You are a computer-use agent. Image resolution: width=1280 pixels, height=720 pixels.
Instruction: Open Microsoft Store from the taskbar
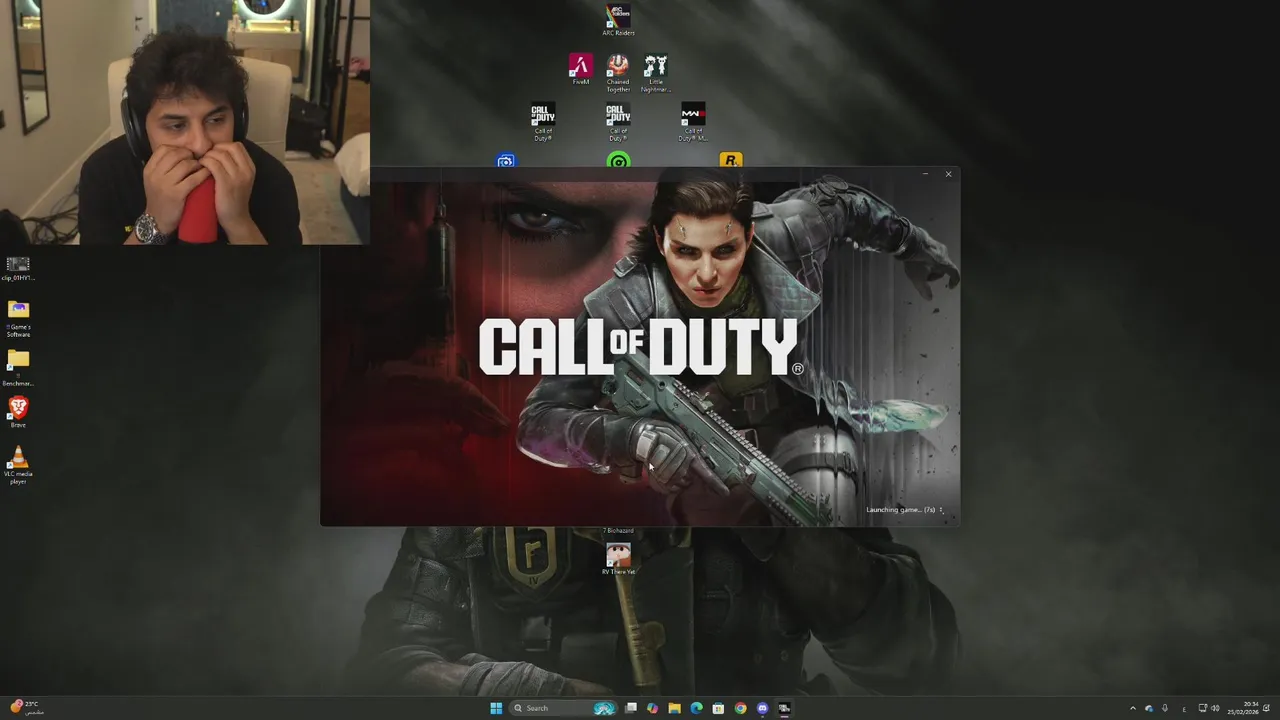[x=718, y=708]
